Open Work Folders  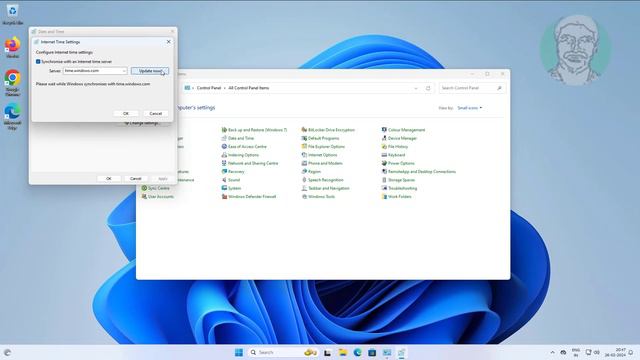[x=396, y=197]
